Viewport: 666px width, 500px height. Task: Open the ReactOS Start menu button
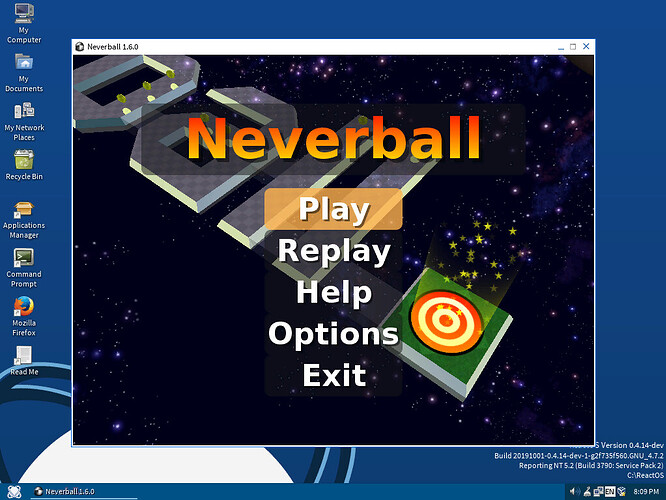click(x=14, y=492)
